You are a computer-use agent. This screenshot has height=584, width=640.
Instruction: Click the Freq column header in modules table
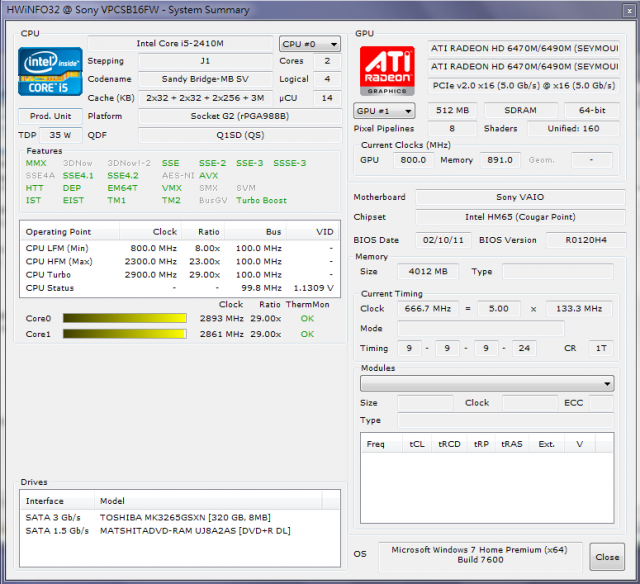pyautogui.click(x=382, y=444)
